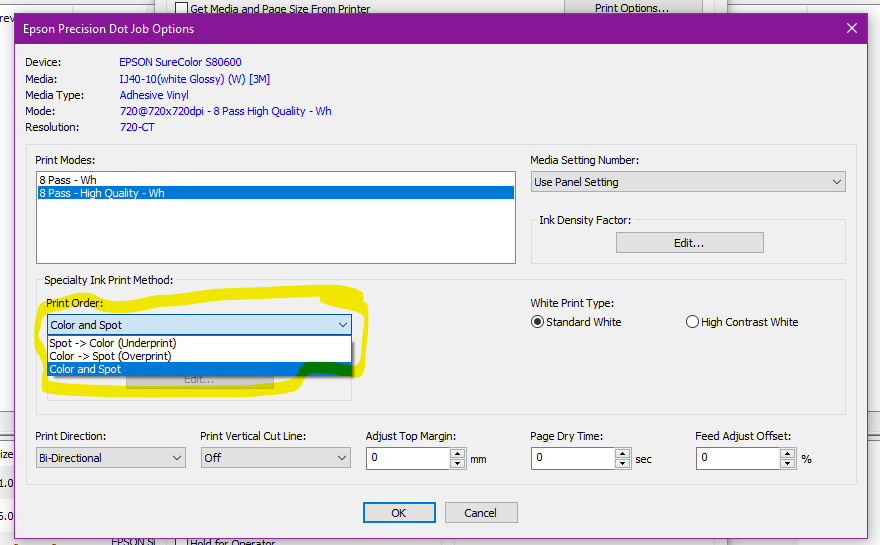
Task: Click the Ink Density Factor Edit button
Action: pos(689,243)
